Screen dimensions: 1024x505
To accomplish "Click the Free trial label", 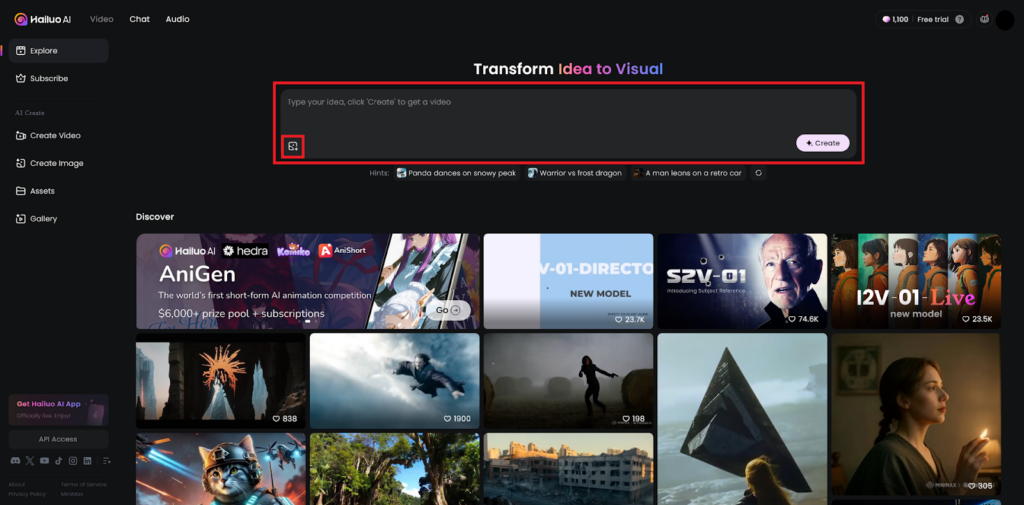I will point(933,20).
